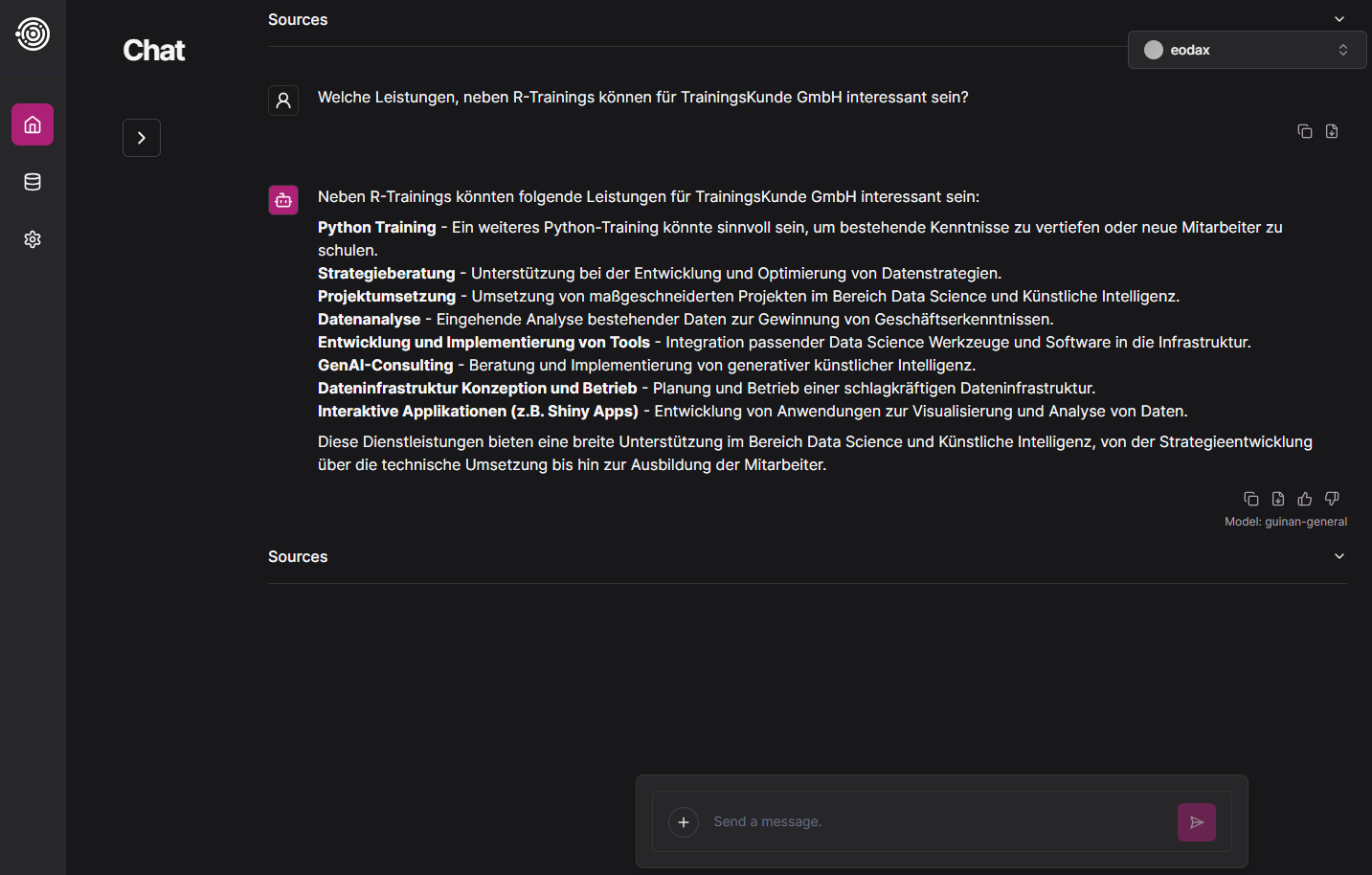Screen dimensions: 1372x875
Task: Download the user question as file
Action: [1332, 131]
